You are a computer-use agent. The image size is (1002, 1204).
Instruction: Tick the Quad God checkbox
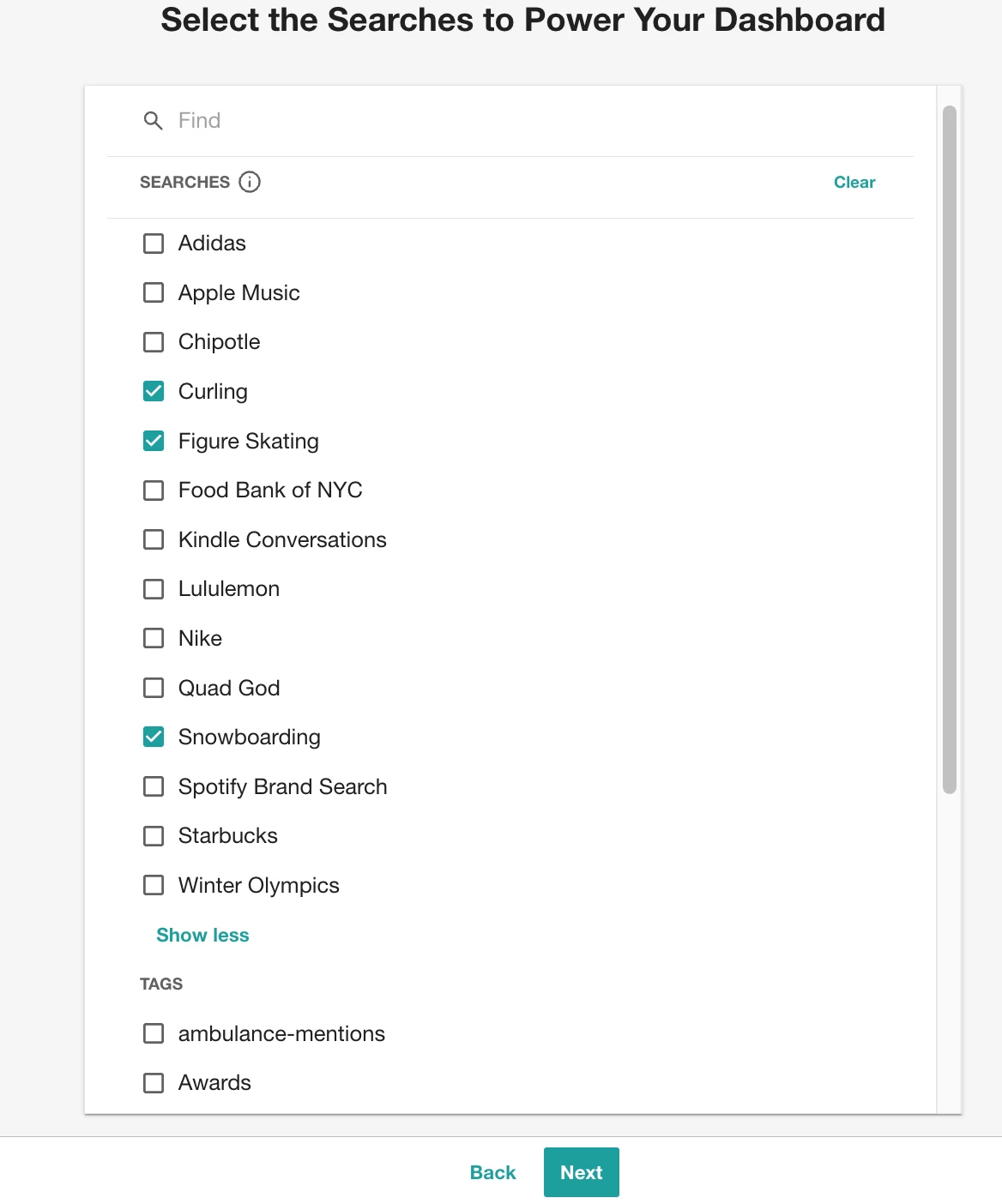pos(154,688)
